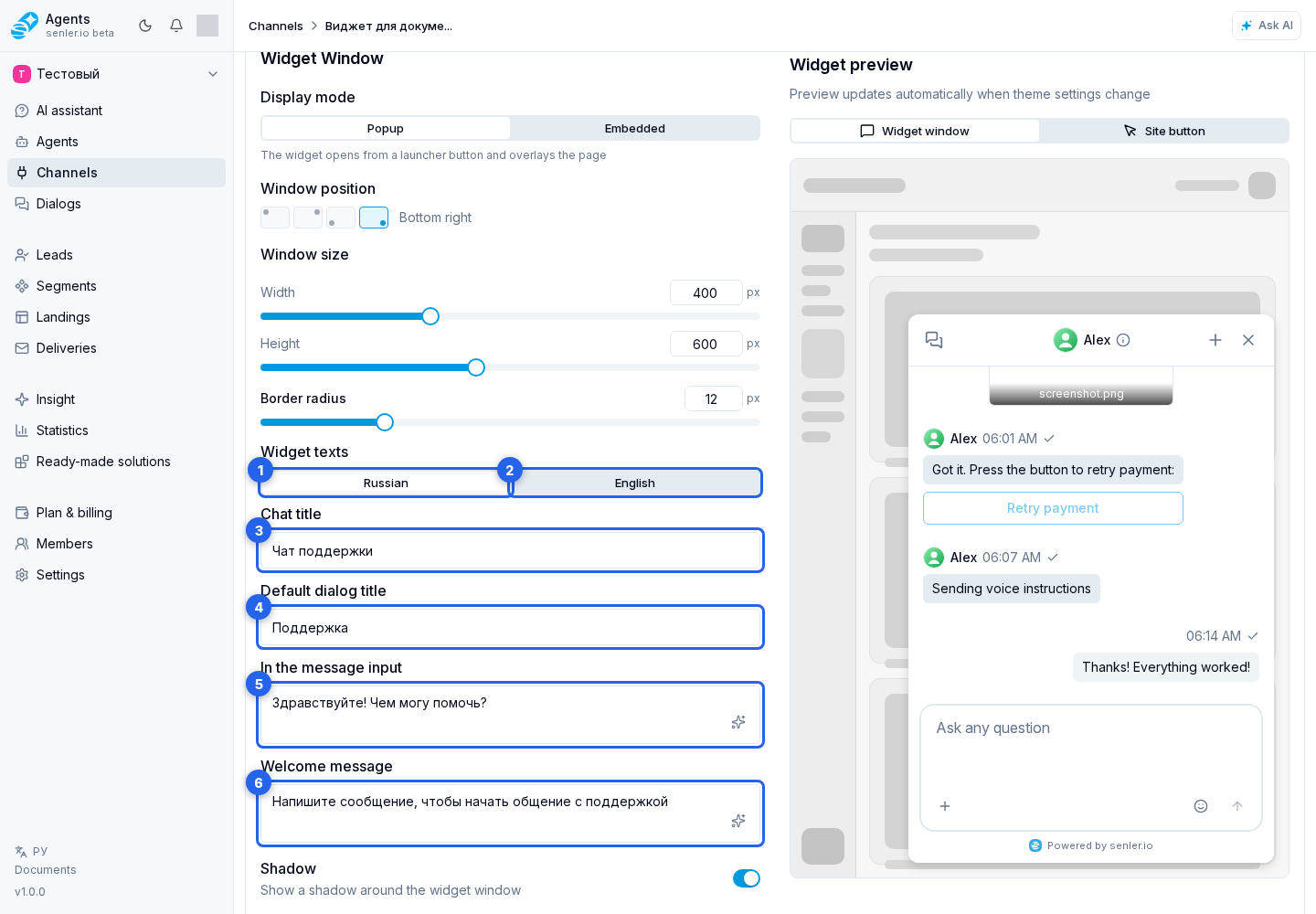The height and width of the screenshot is (914, 1316).
Task: Click attach plus icon in chat input
Action: (x=945, y=806)
